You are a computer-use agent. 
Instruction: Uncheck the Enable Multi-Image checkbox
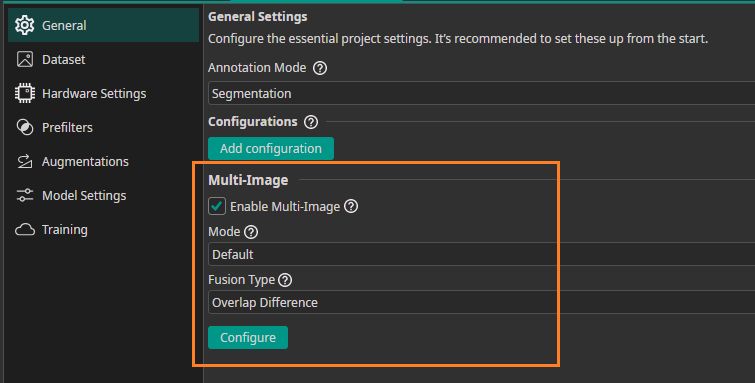click(x=217, y=206)
